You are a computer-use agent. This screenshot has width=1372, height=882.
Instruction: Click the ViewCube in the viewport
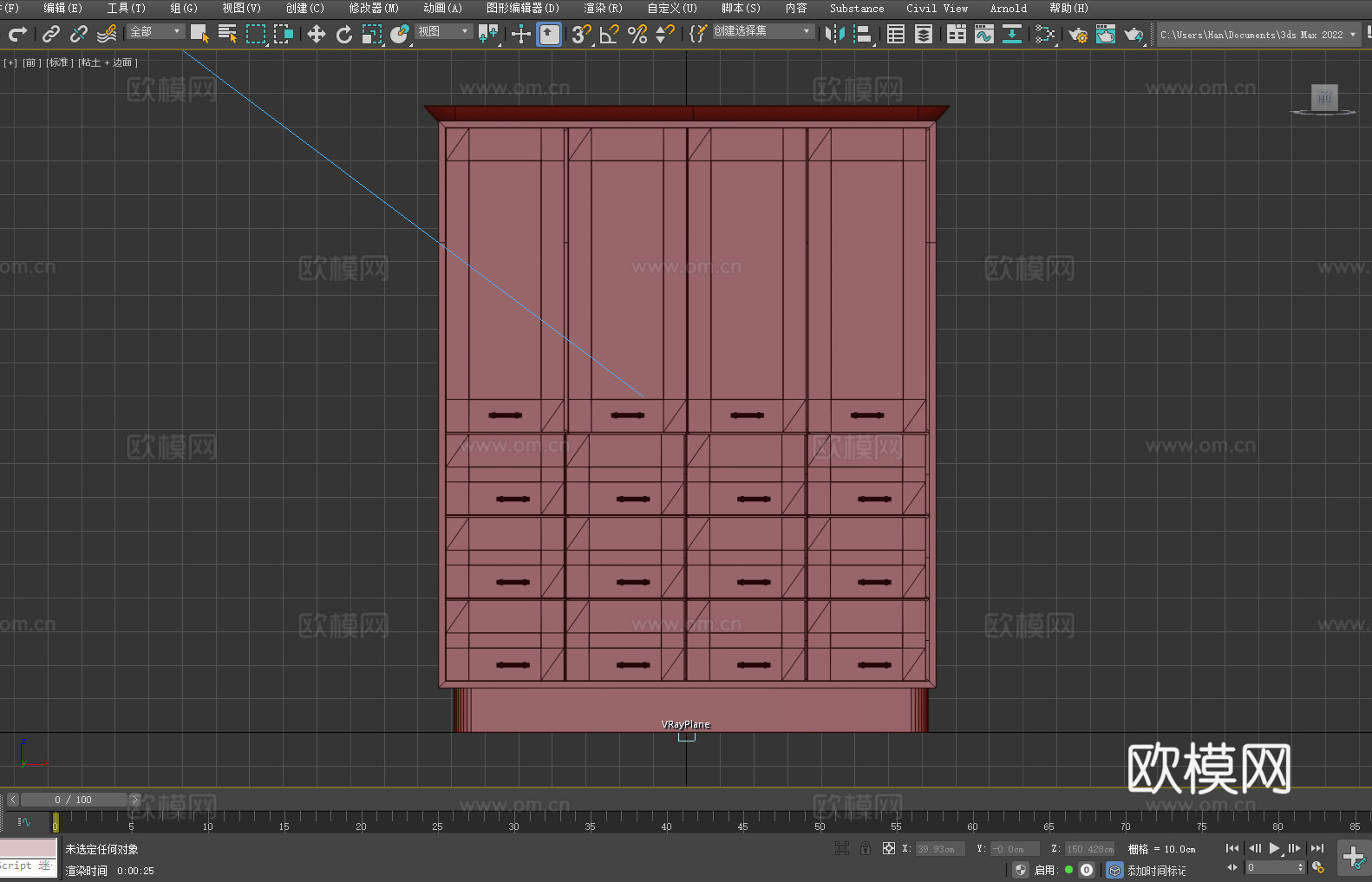(x=1323, y=100)
